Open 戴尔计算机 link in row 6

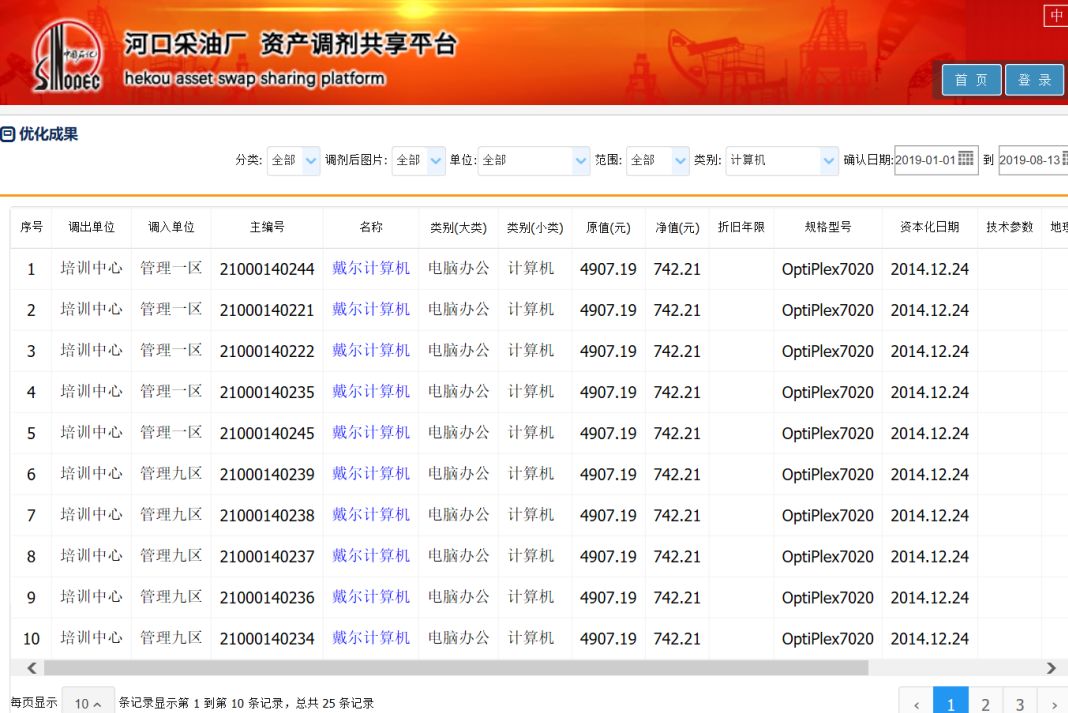coord(371,474)
